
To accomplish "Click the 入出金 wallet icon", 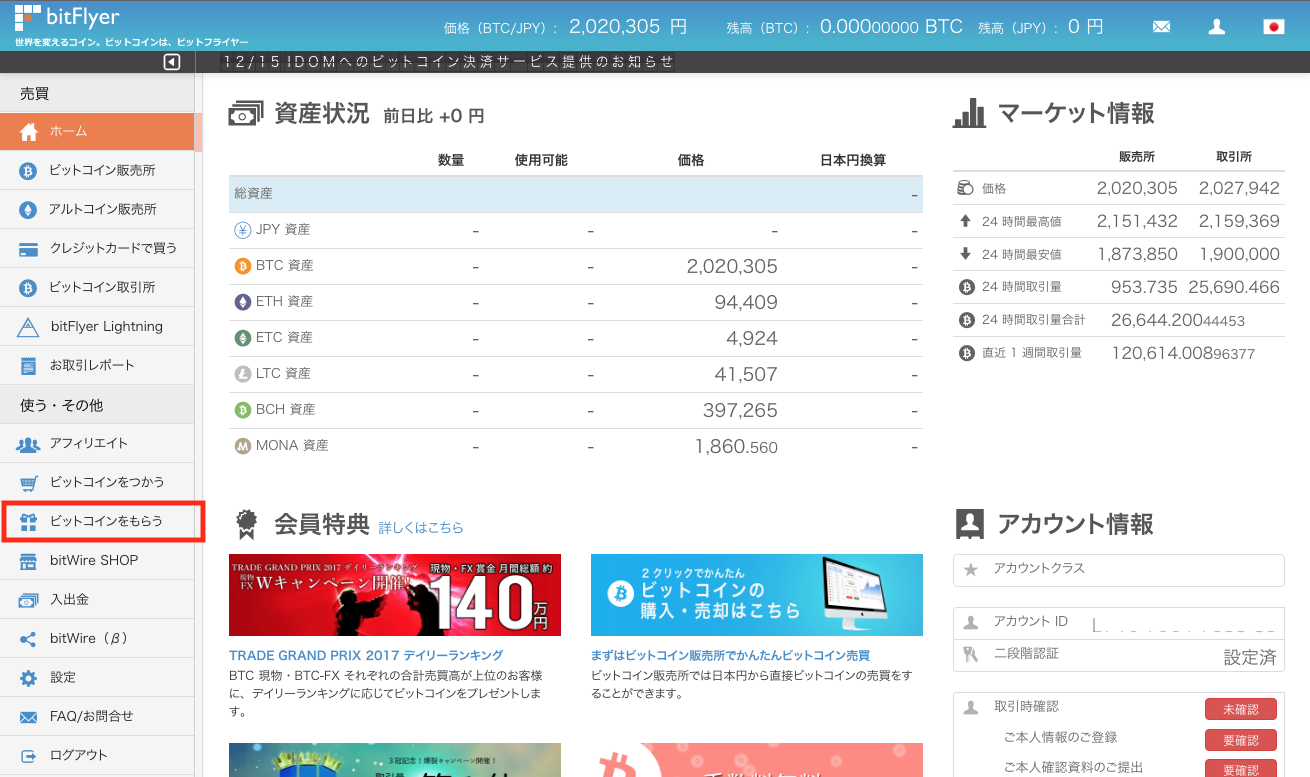I will 29,600.
